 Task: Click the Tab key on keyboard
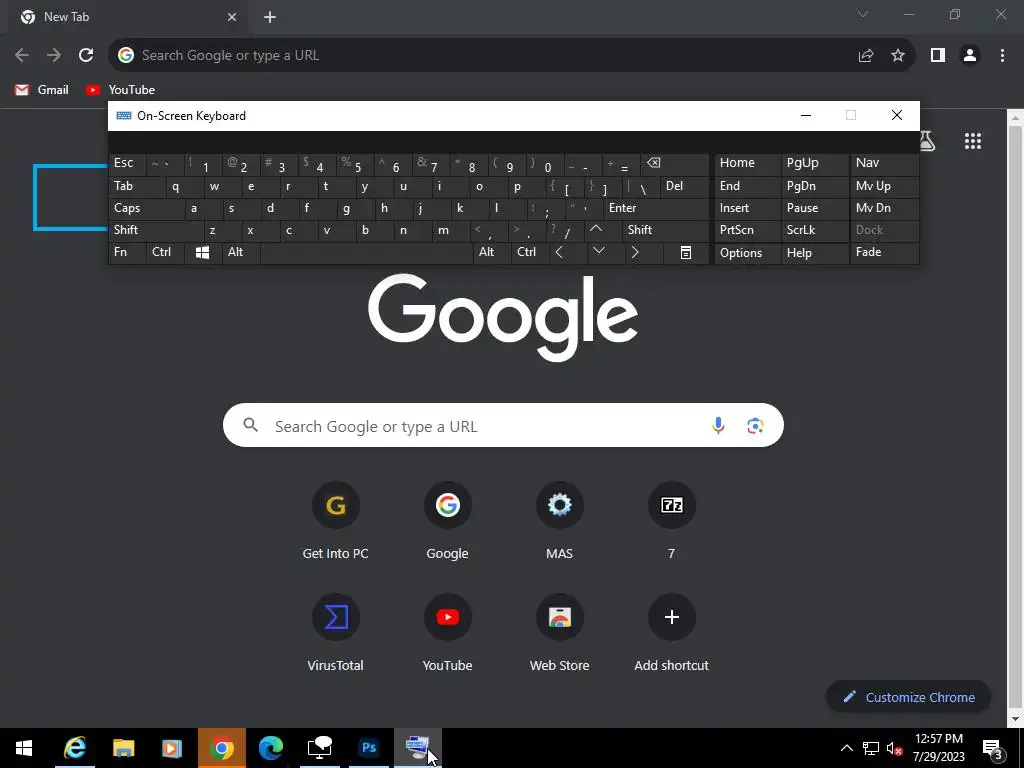coord(137,187)
